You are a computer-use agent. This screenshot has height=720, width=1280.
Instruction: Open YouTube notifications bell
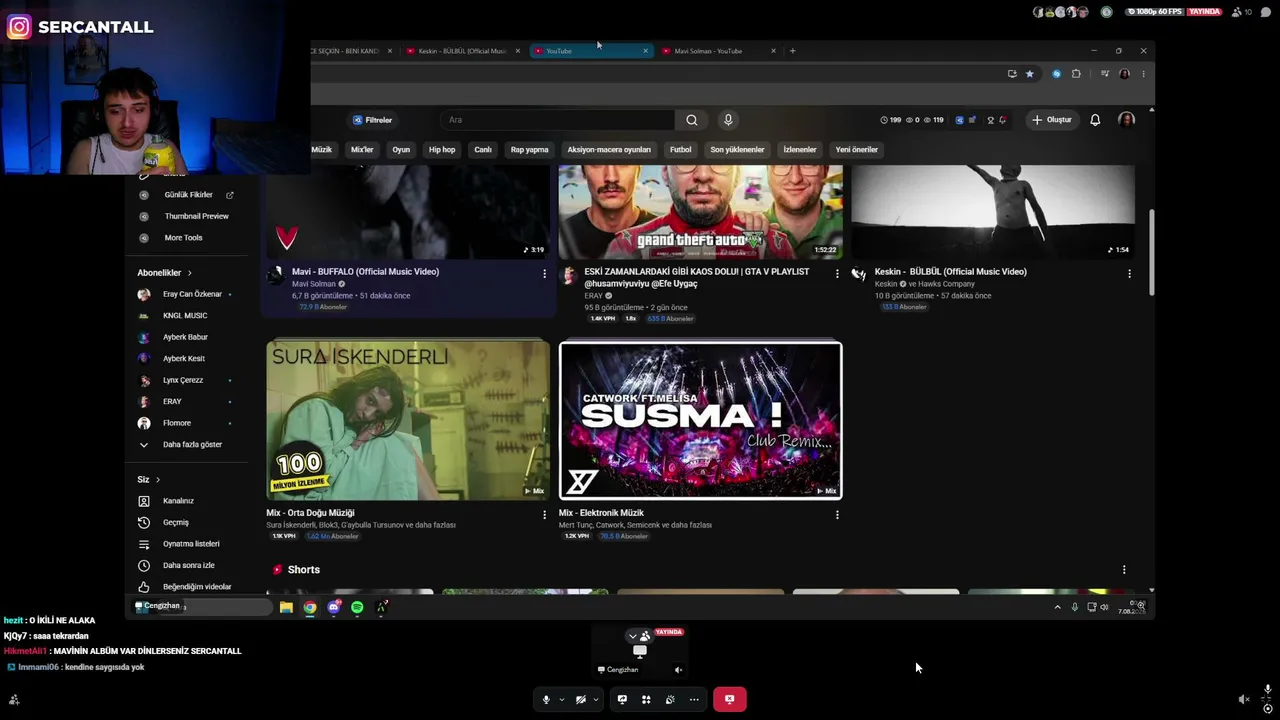(x=1095, y=120)
